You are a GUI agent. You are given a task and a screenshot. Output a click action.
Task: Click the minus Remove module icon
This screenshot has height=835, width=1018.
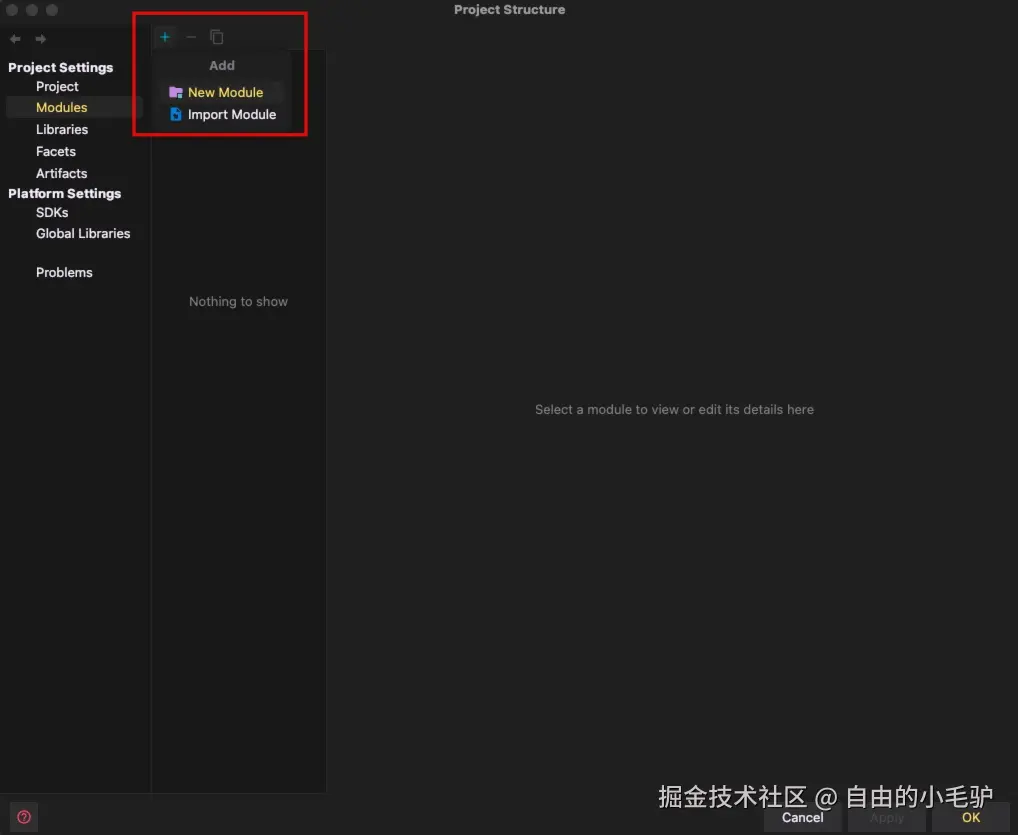[191, 37]
